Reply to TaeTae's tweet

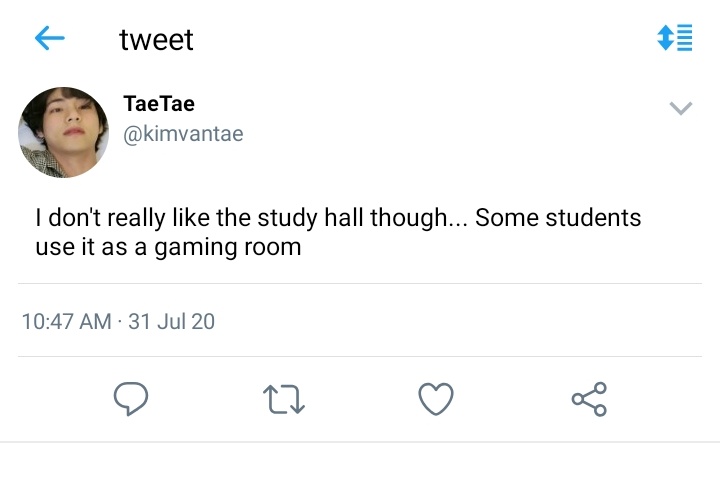click(x=131, y=399)
